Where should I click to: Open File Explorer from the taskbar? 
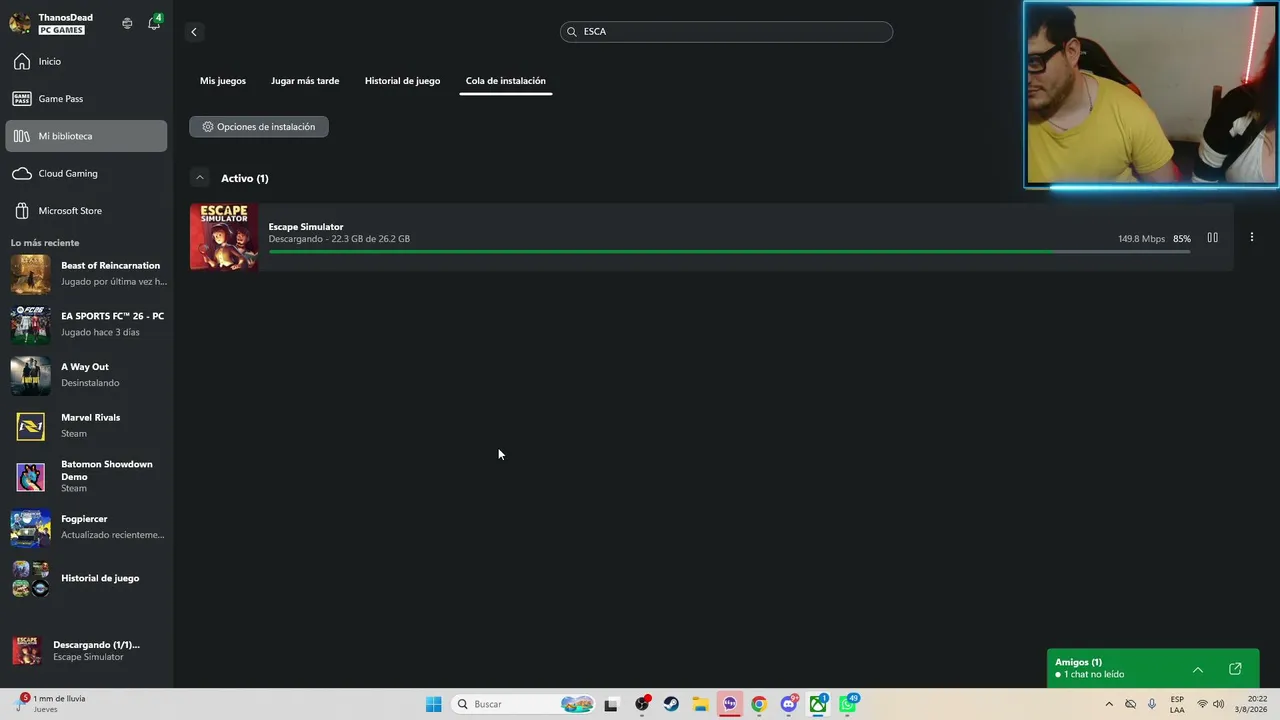tap(700, 704)
